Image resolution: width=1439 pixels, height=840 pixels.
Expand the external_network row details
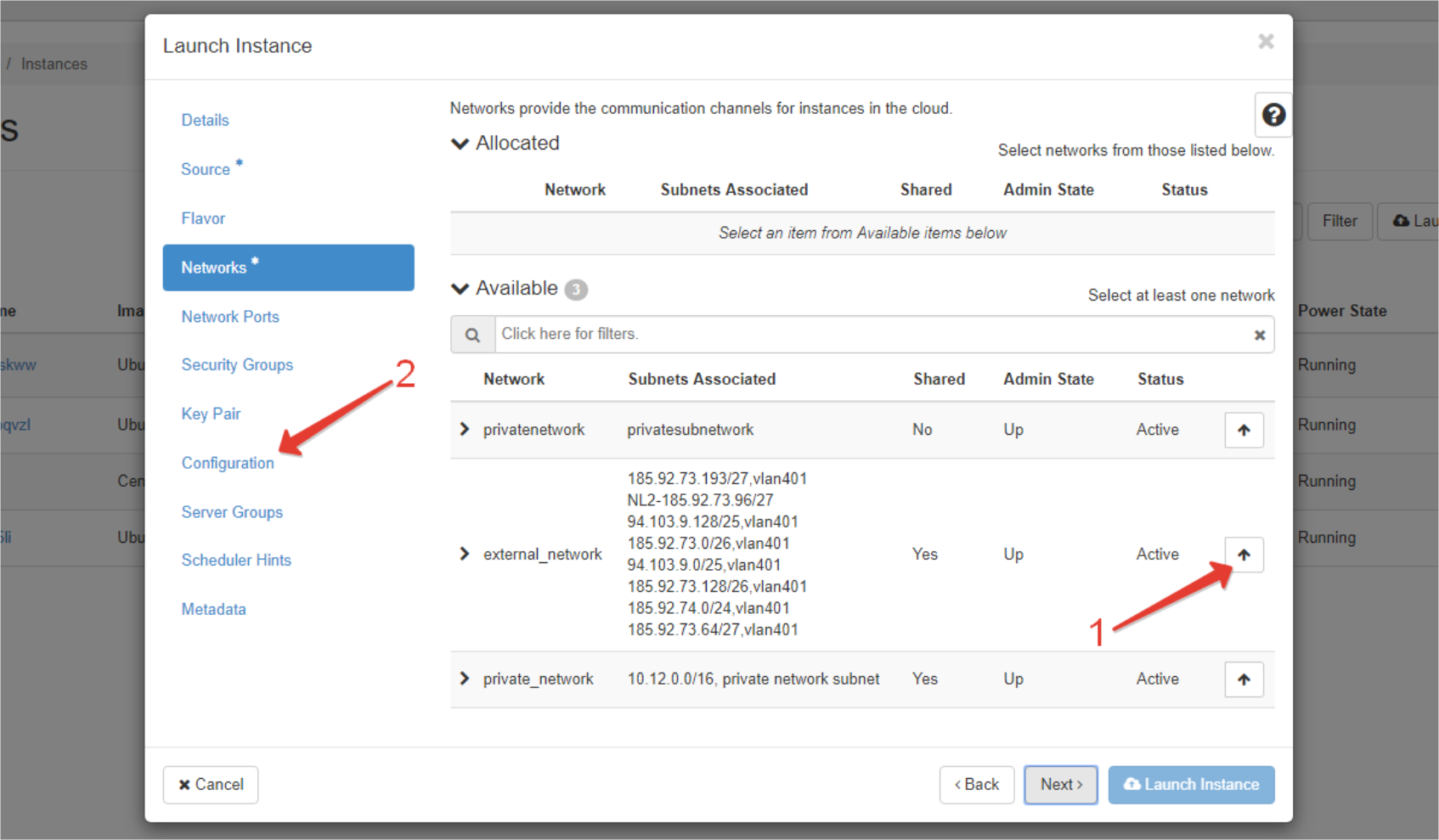[x=465, y=555]
